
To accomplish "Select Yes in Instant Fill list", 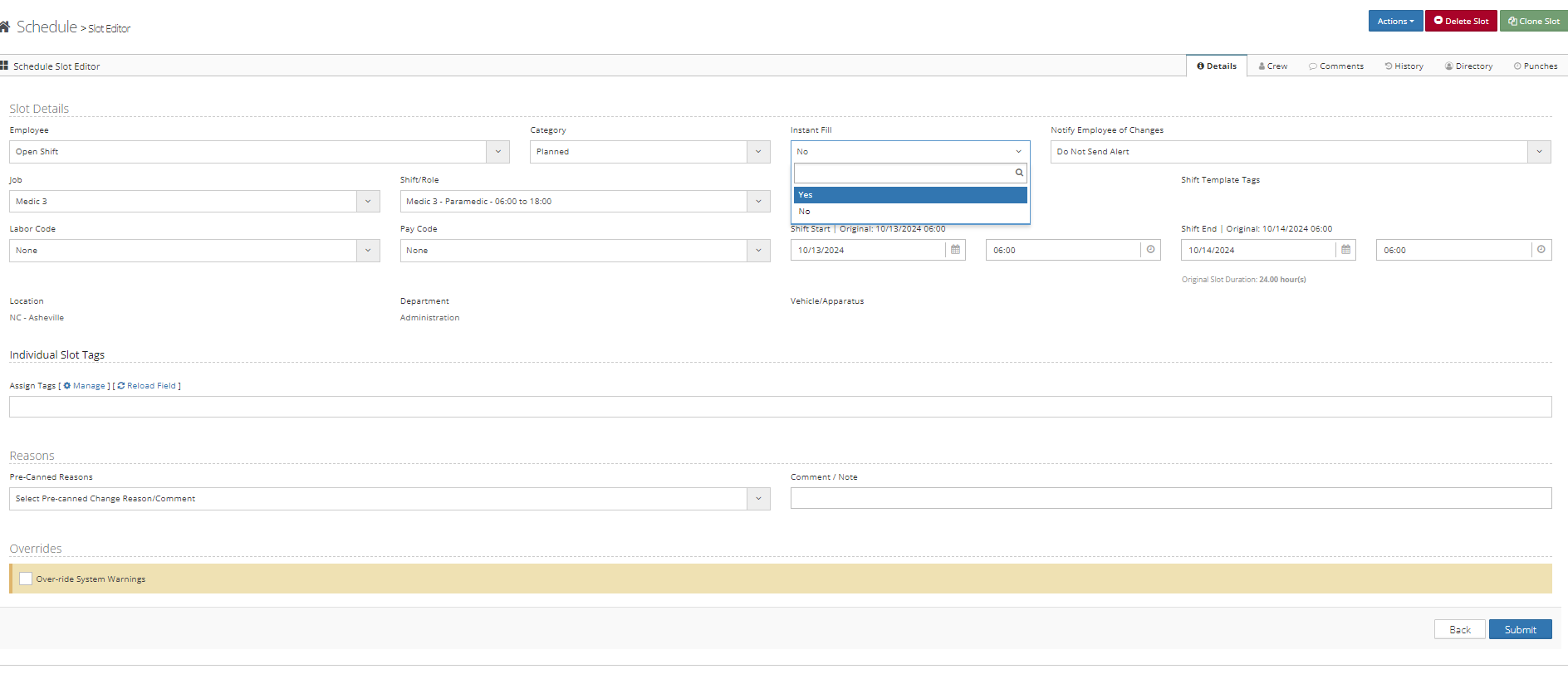I will click(x=910, y=195).
